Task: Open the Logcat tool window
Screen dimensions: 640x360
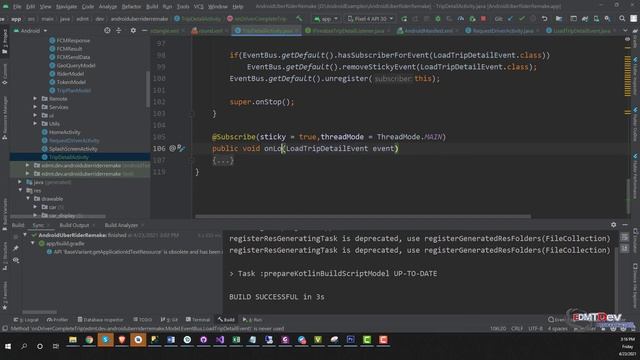Action: 26,320
